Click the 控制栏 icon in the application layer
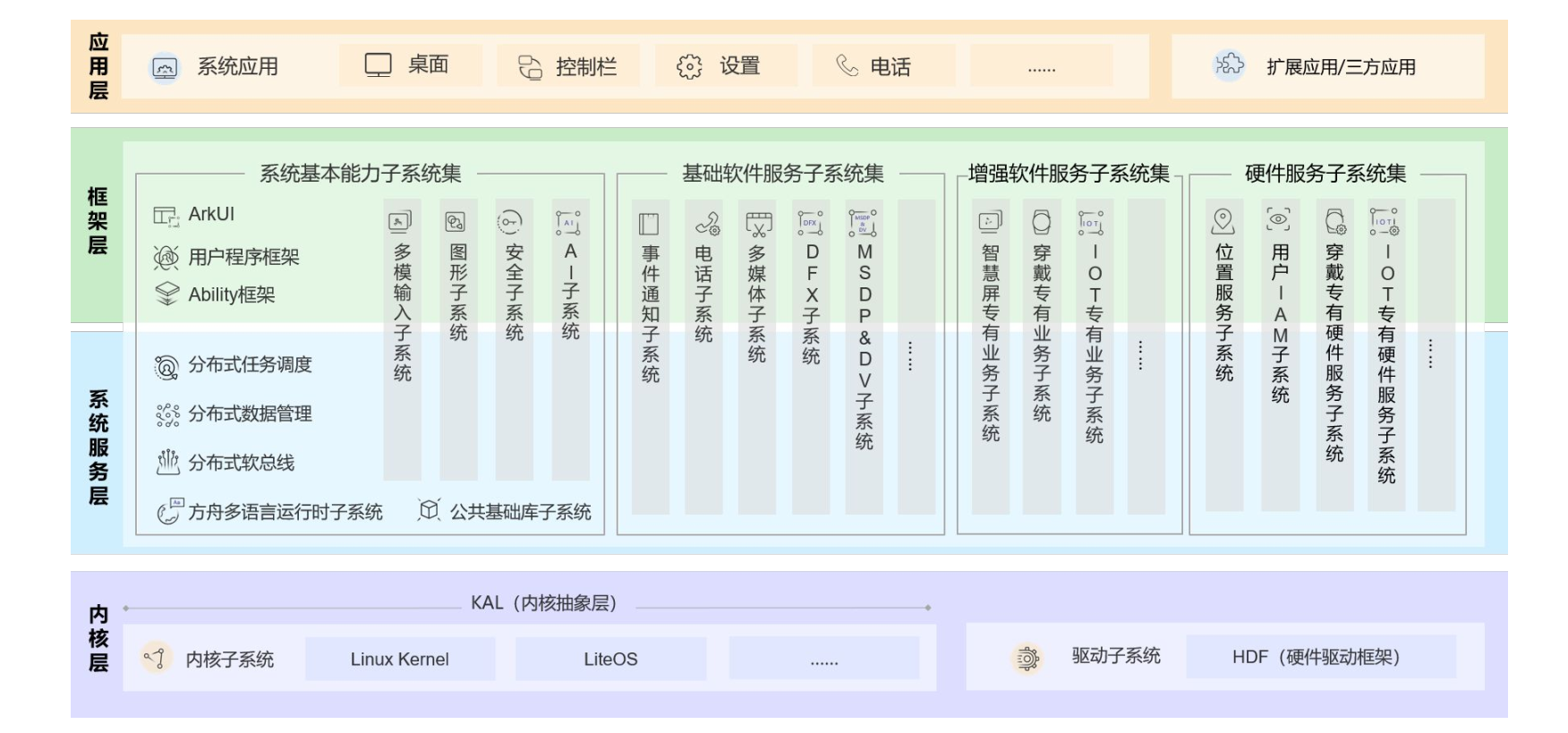 point(531,67)
